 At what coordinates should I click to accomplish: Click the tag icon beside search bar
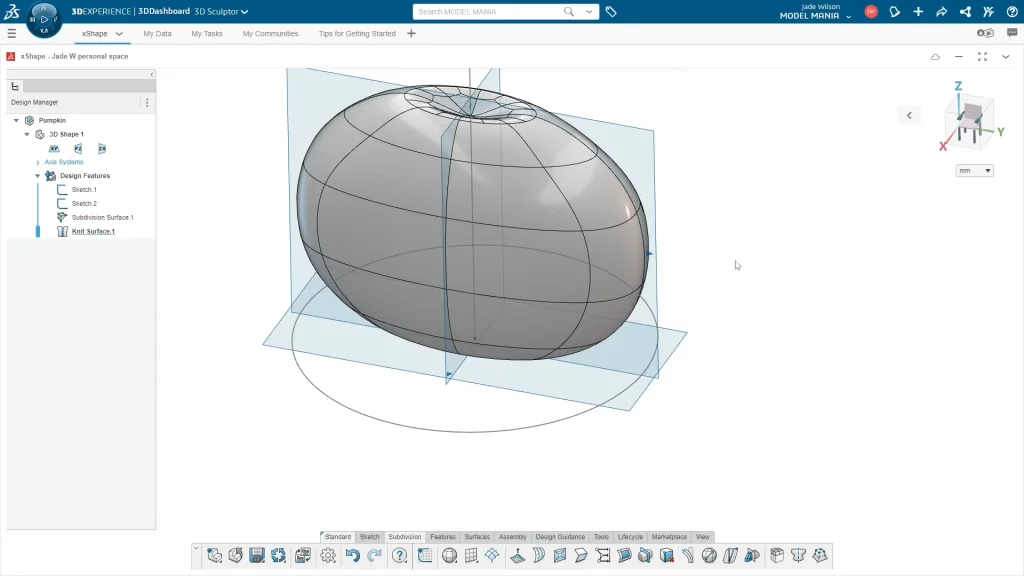click(x=611, y=12)
